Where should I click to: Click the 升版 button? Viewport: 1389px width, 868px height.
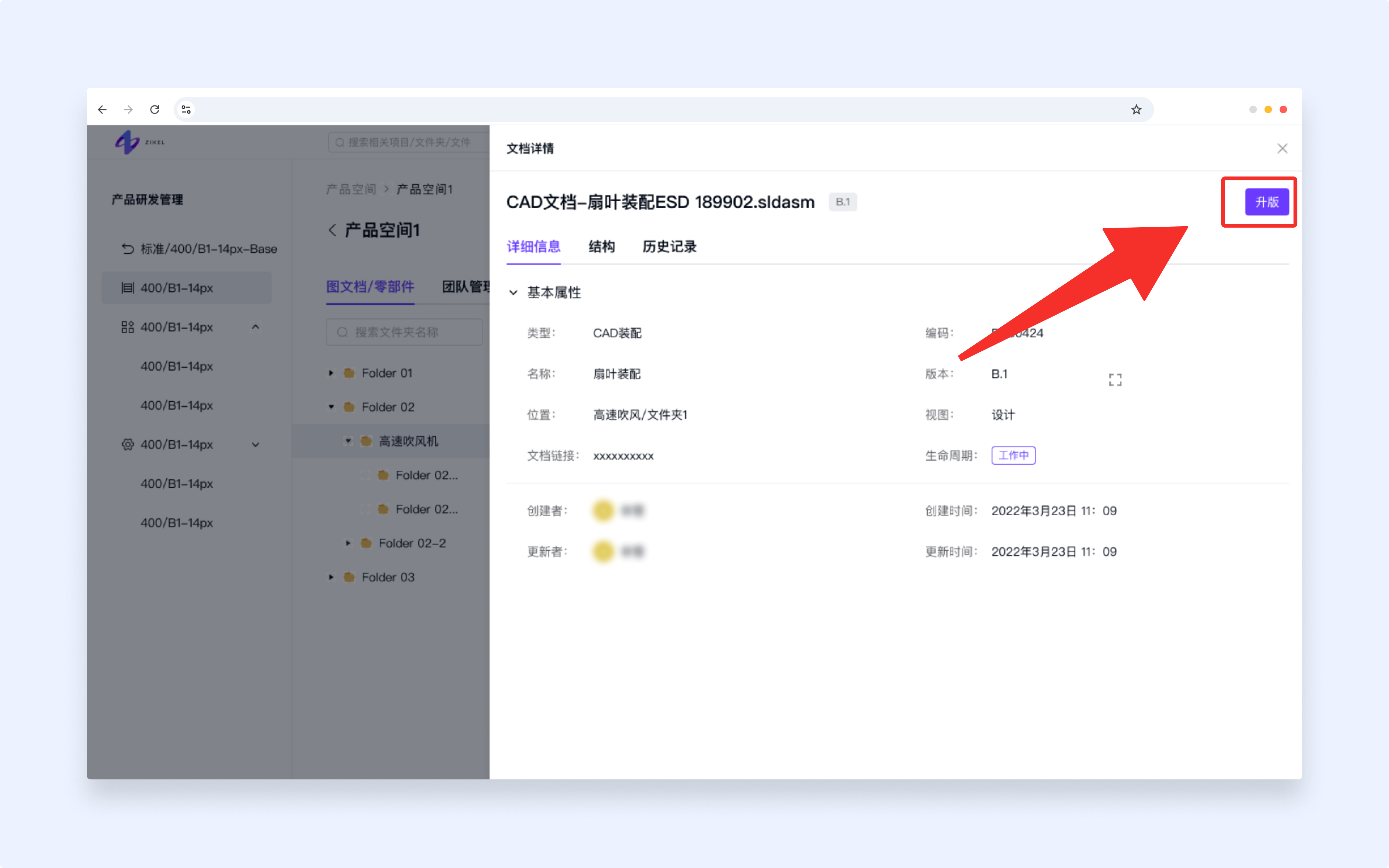coord(1267,202)
